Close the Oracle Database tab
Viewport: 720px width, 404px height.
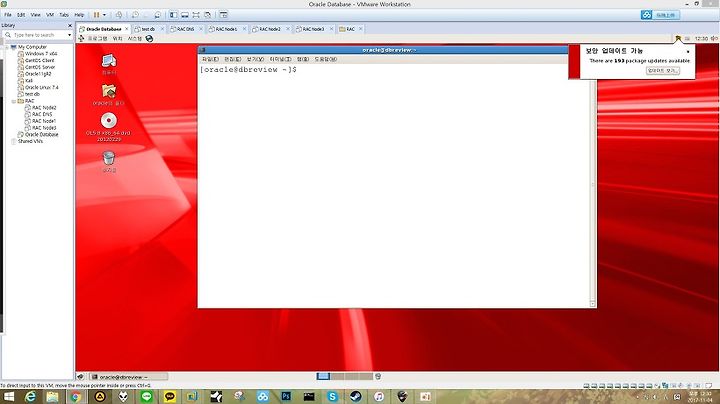(x=127, y=29)
